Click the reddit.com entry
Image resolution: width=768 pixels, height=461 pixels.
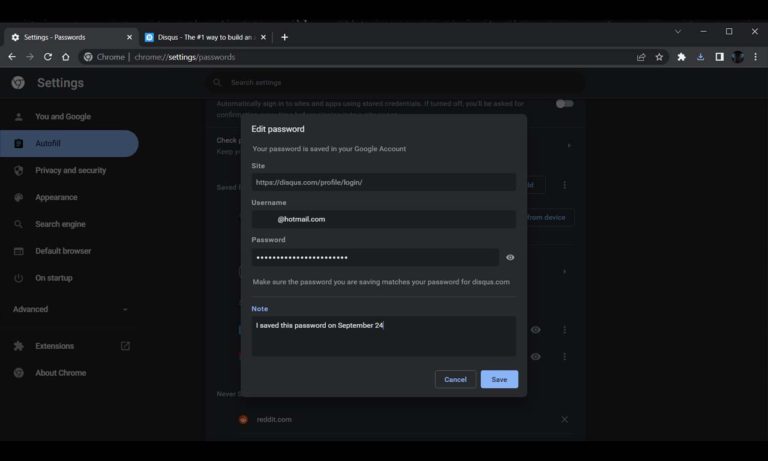(x=274, y=419)
